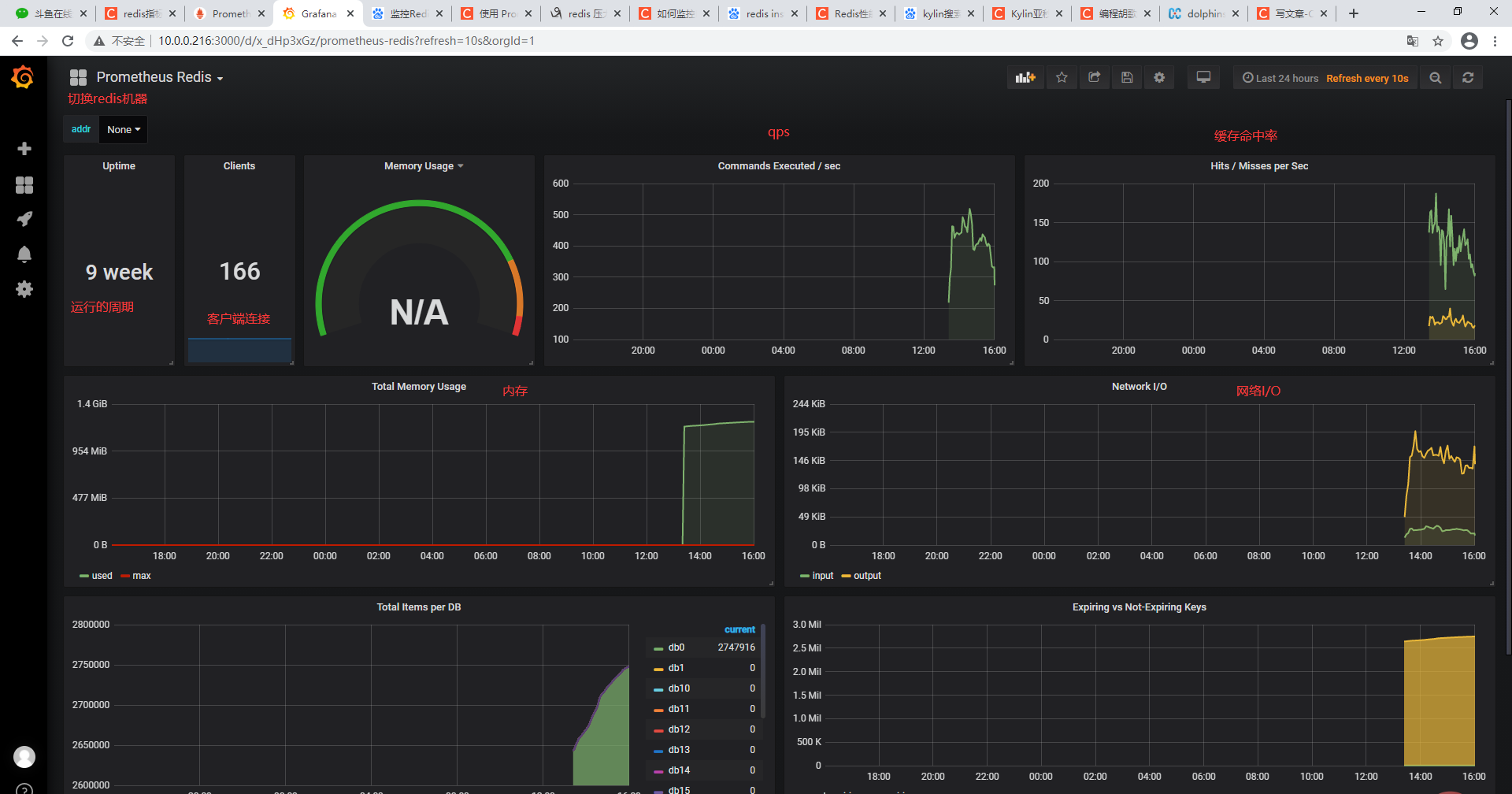1512x794 pixels.
Task: Open a new browser tab
Action: point(1354,13)
